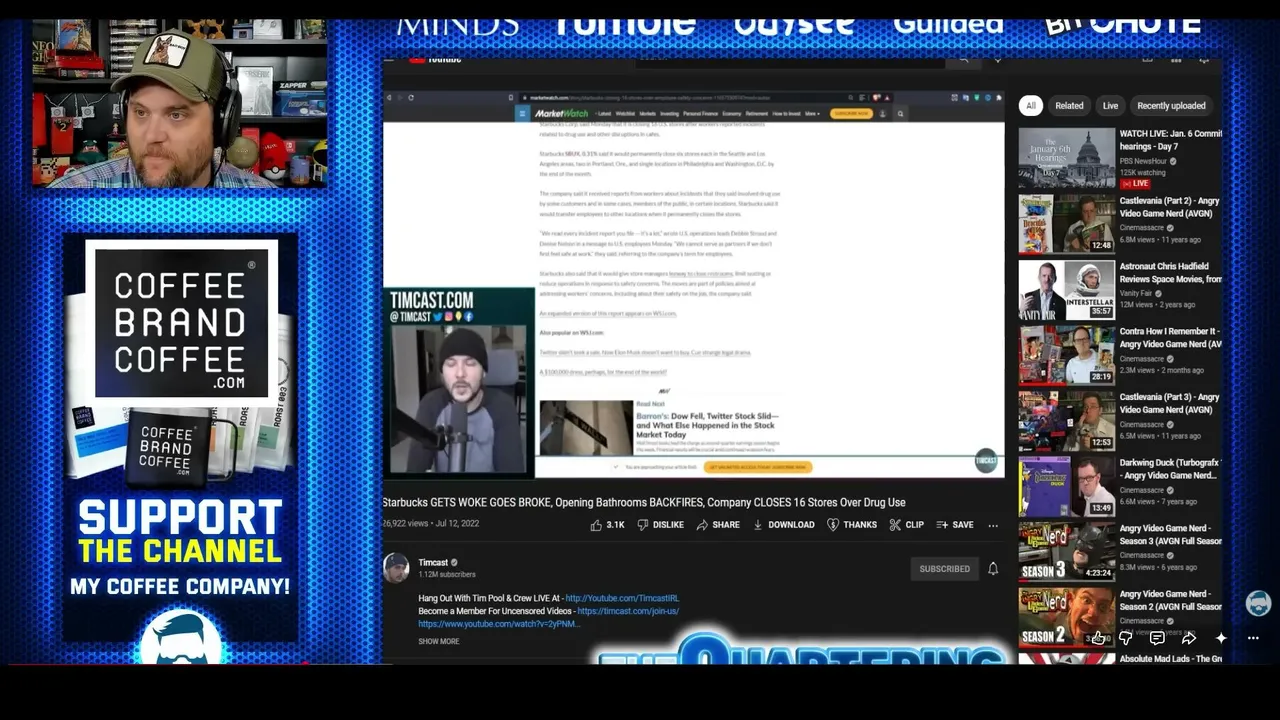
Task: Select the Recently uploaded filter chip
Action: click(x=1171, y=105)
